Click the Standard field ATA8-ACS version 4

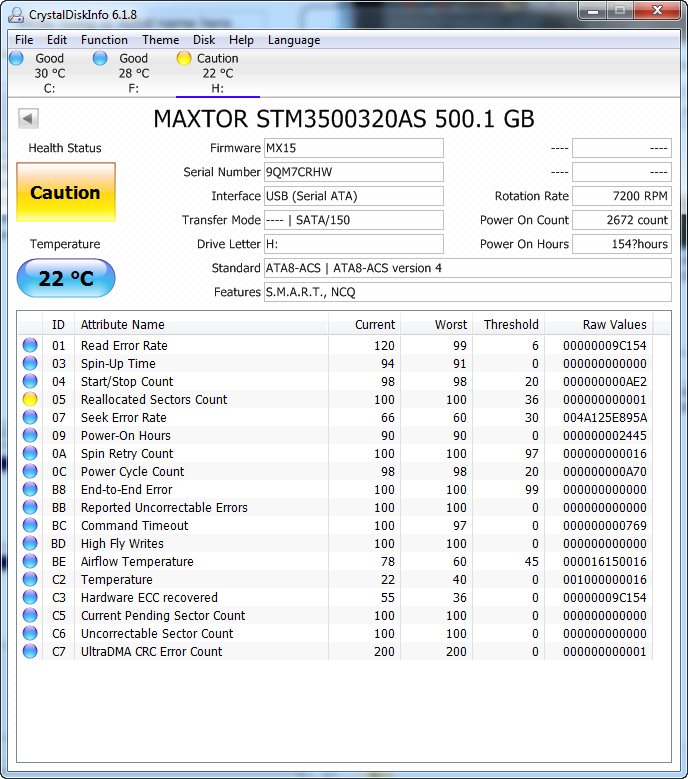[467, 268]
